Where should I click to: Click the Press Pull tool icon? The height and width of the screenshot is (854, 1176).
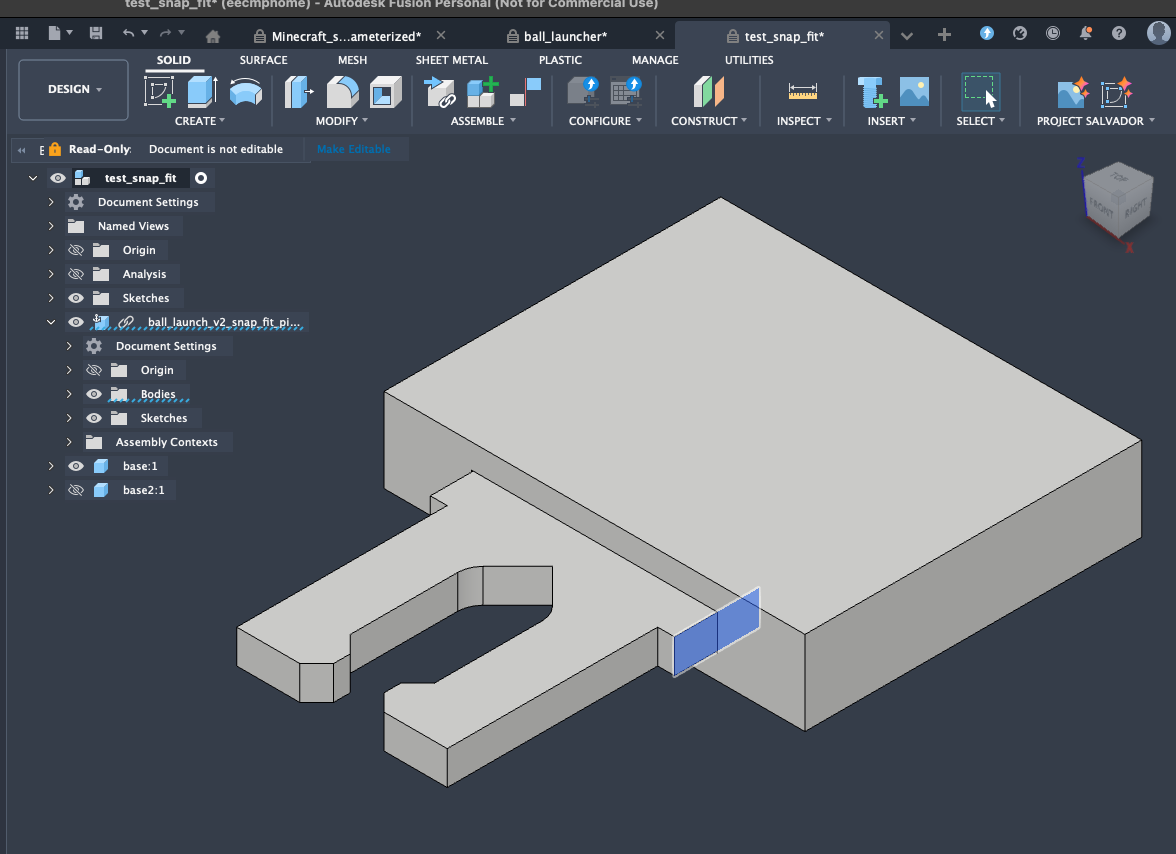(x=299, y=92)
